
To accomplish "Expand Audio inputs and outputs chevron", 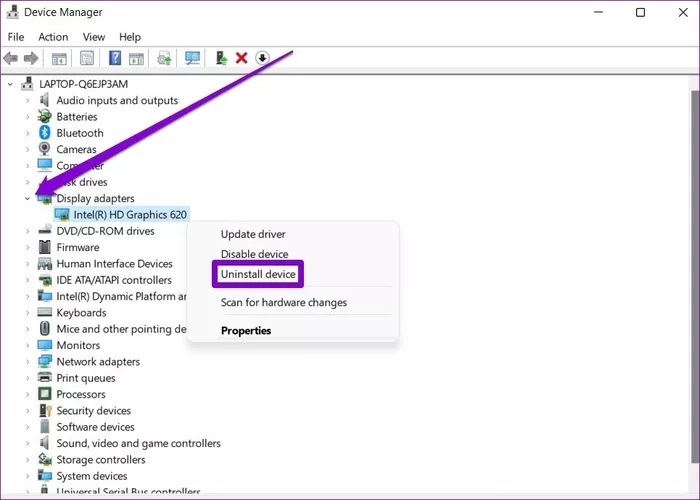I will click(x=27, y=100).
